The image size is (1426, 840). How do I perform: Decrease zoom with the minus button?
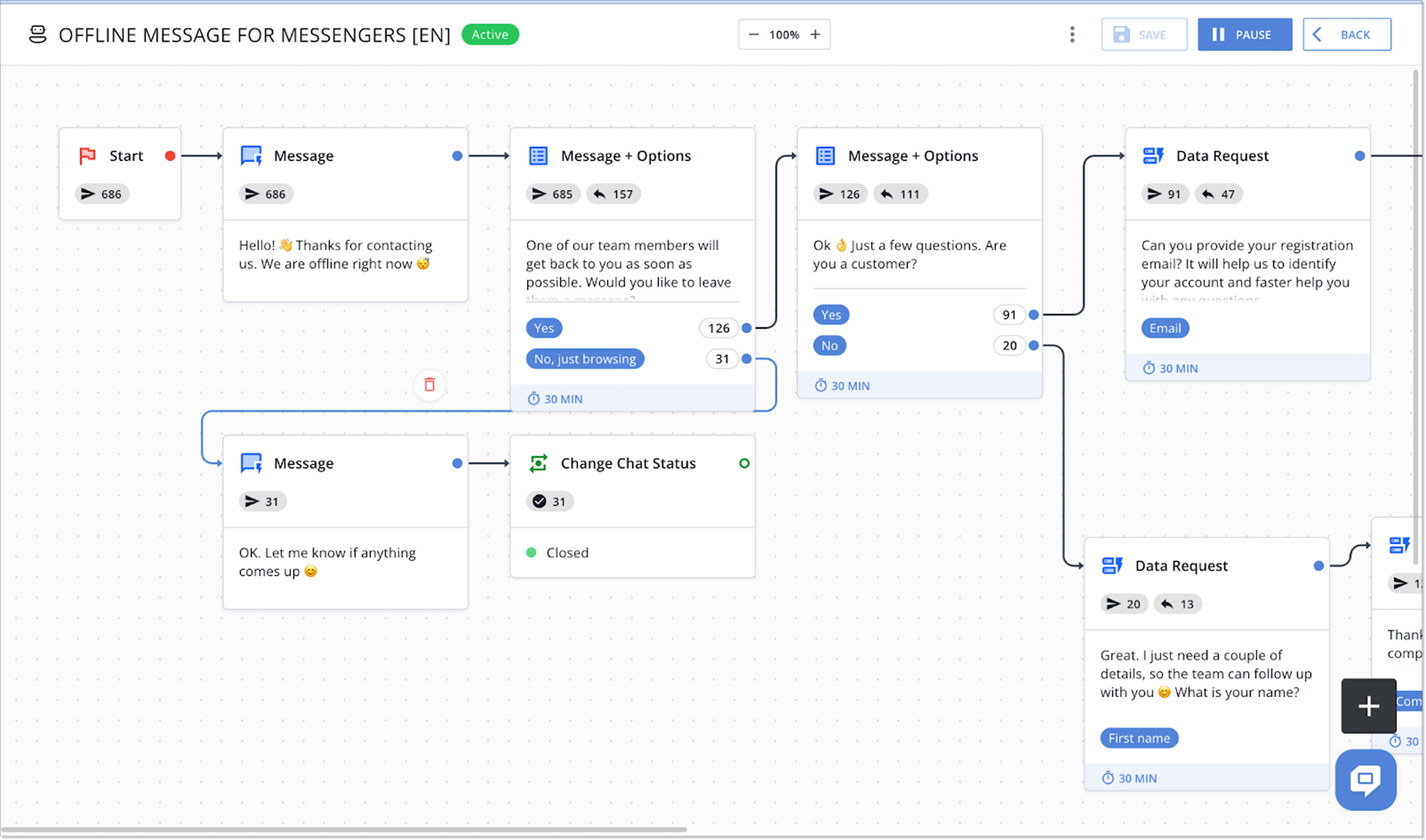tap(753, 35)
